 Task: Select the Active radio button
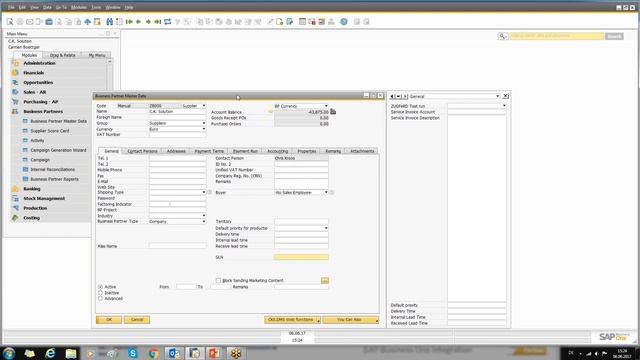coord(100,287)
